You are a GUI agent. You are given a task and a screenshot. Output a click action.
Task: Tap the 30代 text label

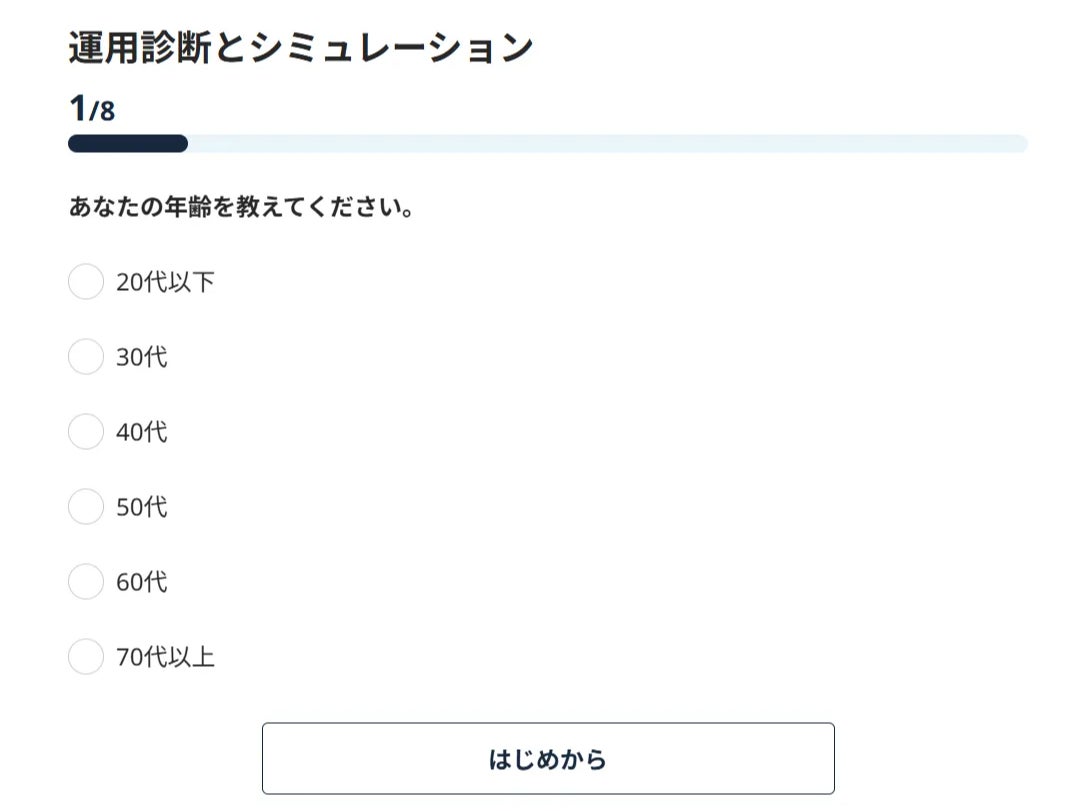142,357
